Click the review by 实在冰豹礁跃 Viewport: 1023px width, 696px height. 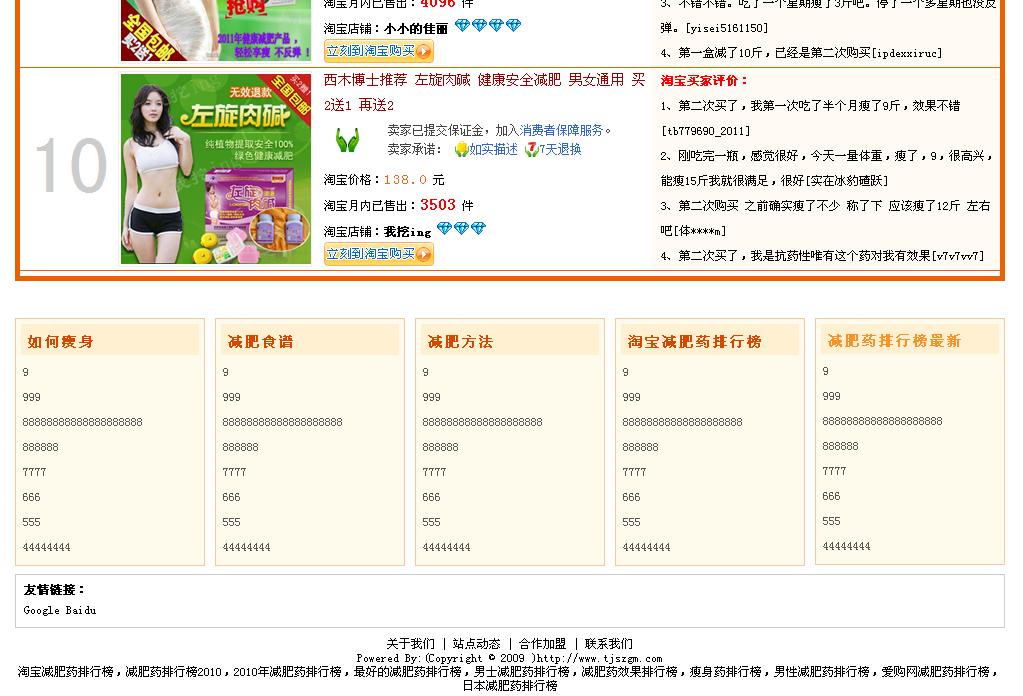tap(826, 168)
